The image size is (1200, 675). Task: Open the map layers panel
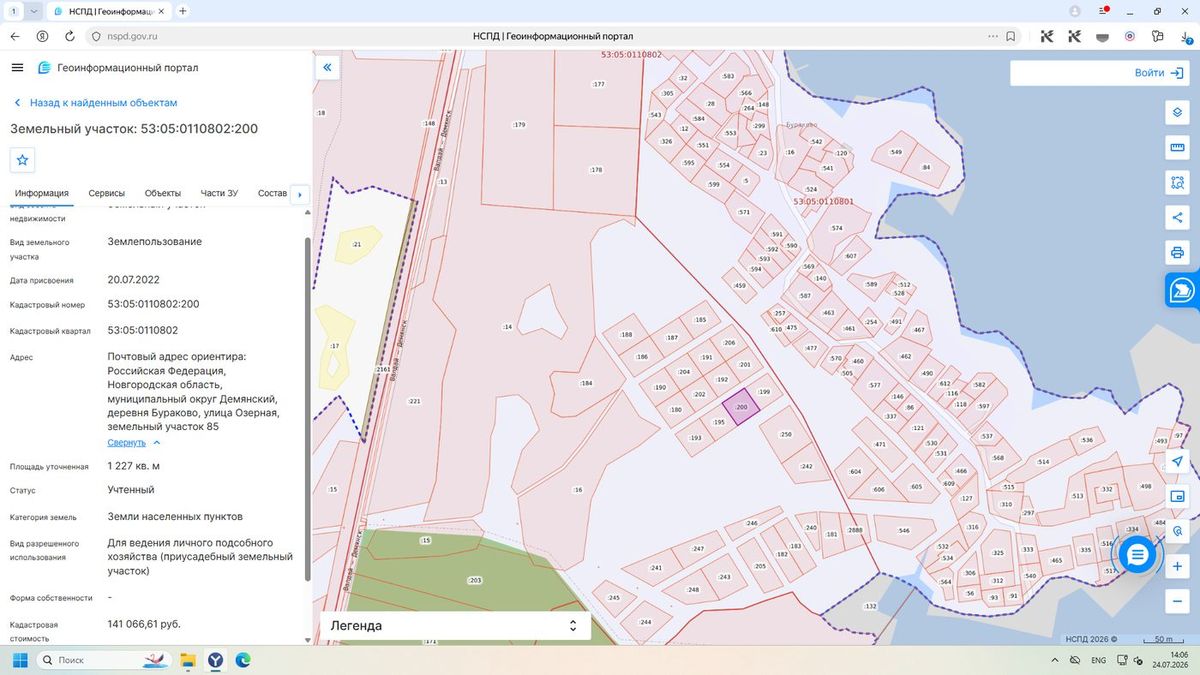1177,113
